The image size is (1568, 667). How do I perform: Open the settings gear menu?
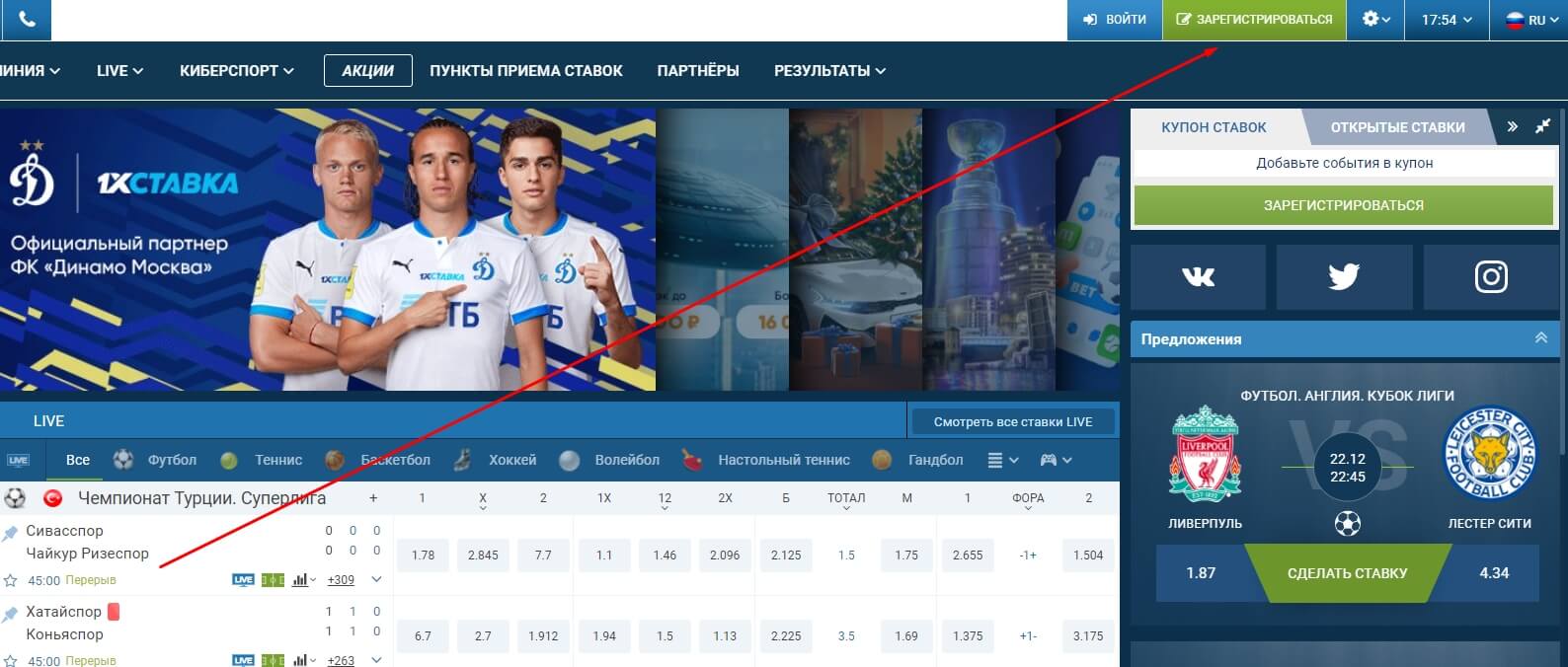point(1375,20)
